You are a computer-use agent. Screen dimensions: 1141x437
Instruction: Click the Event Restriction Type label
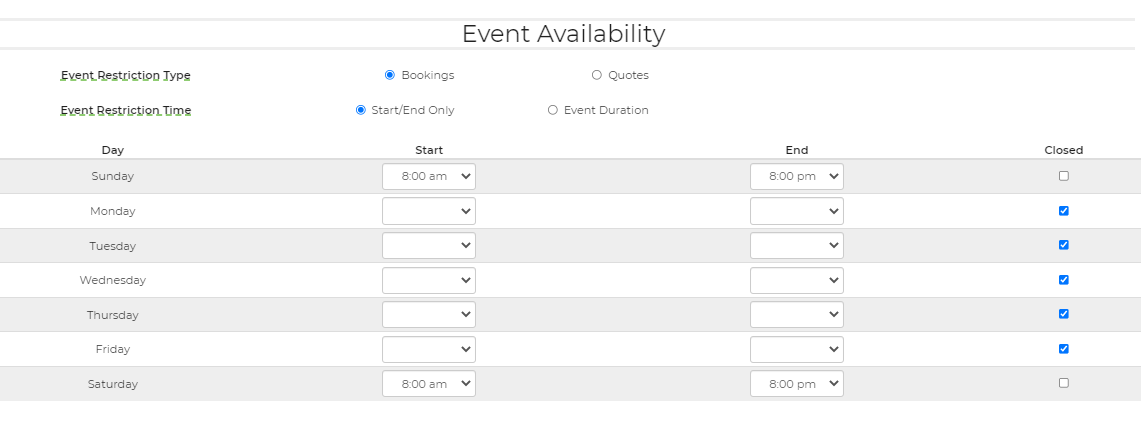click(x=125, y=75)
